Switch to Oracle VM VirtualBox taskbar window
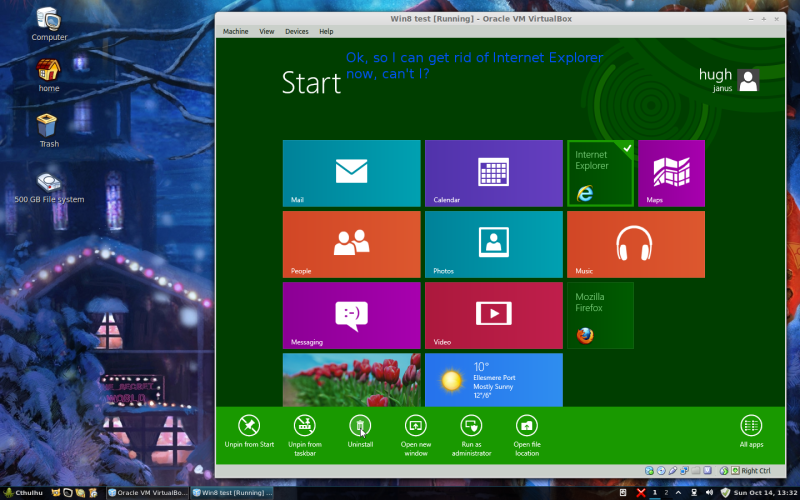The image size is (800, 500). click(147, 493)
